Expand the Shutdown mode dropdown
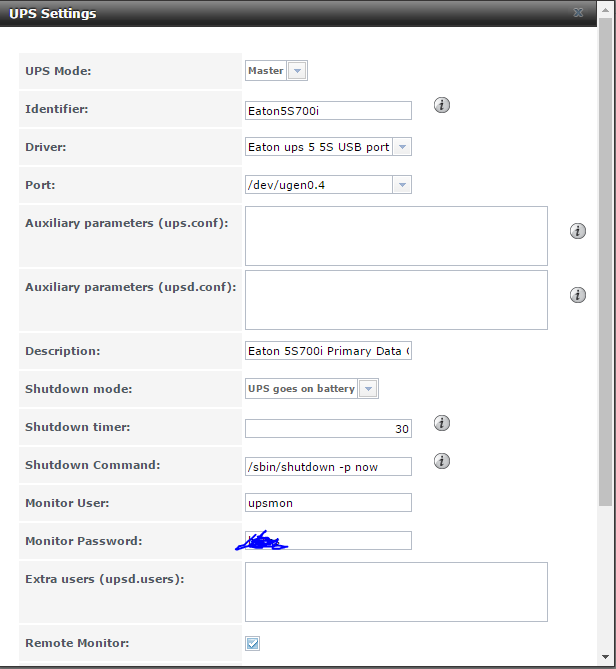The height and width of the screenshot is (669, 616). [368, 389]
